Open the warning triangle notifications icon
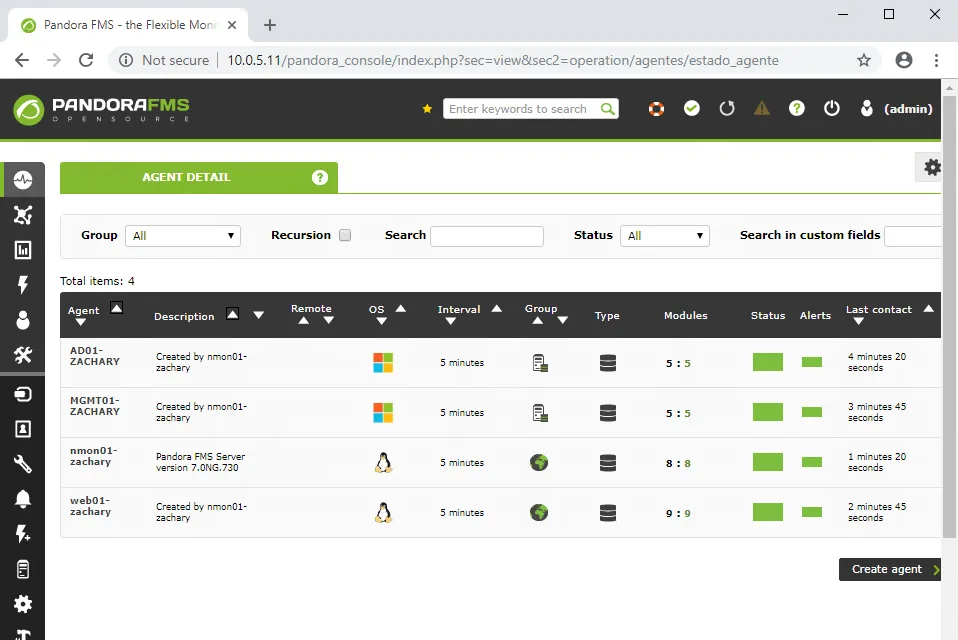The width and height of the screenshot is (958, 640). click(x=761, y=109)
